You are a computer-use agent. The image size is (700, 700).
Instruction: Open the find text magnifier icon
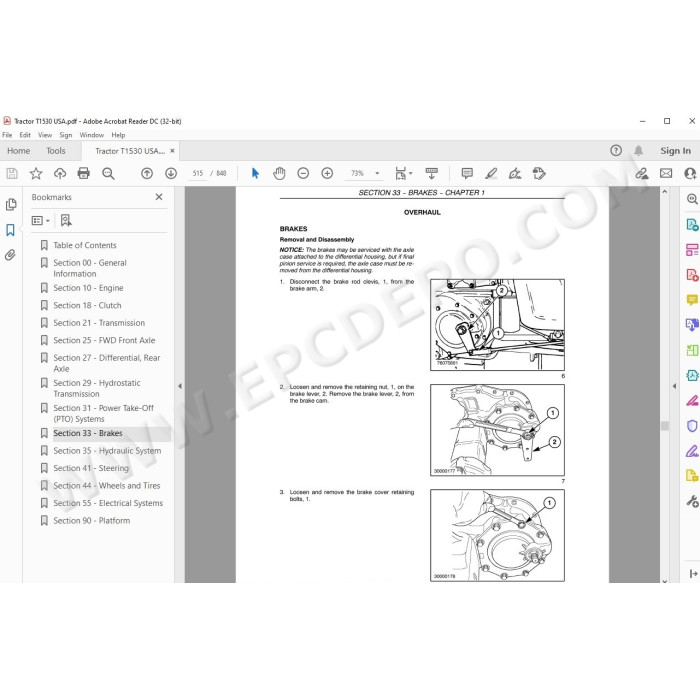[x=108, y=173]
